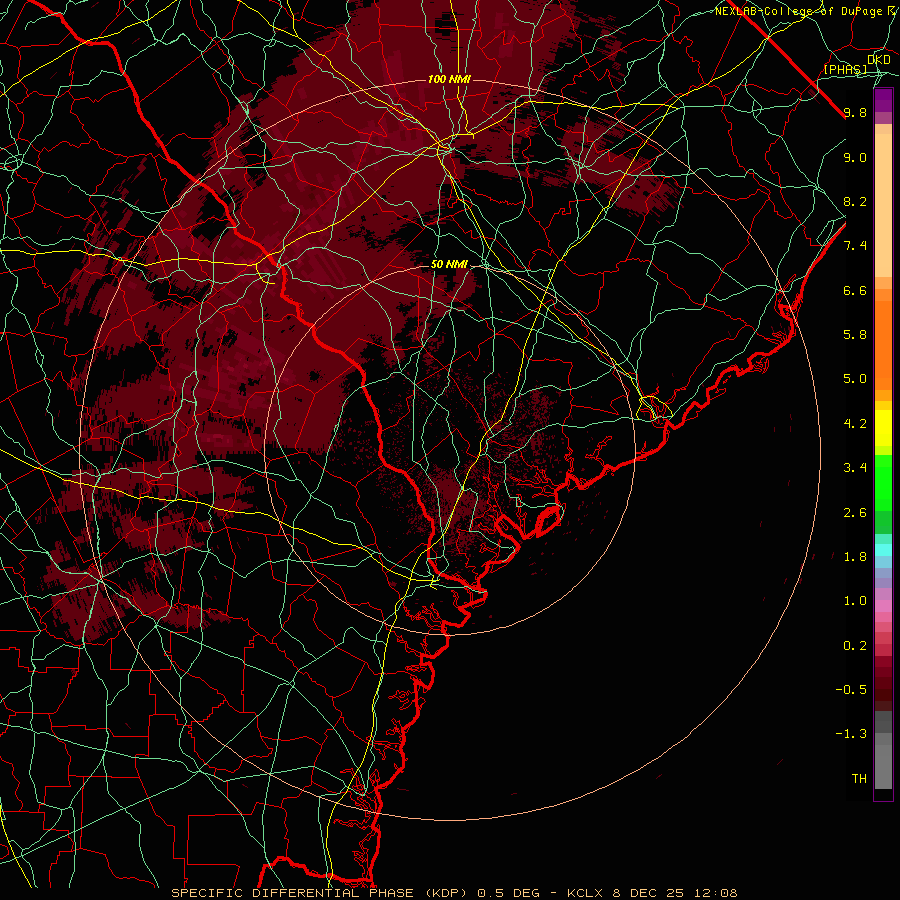The width and height of the screenshot is (900, 900).
Task: Click the 3.4 scale value
Action: coord(855,468)
